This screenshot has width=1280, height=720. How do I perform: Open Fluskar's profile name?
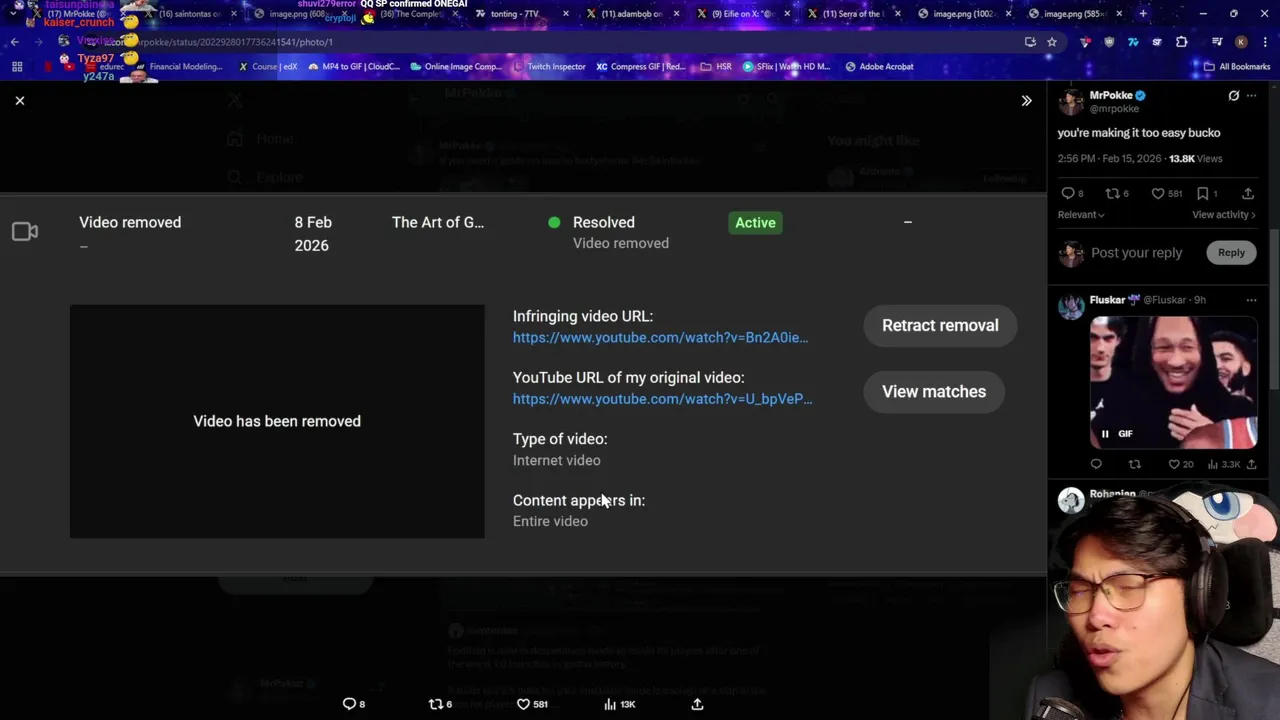1107,300
